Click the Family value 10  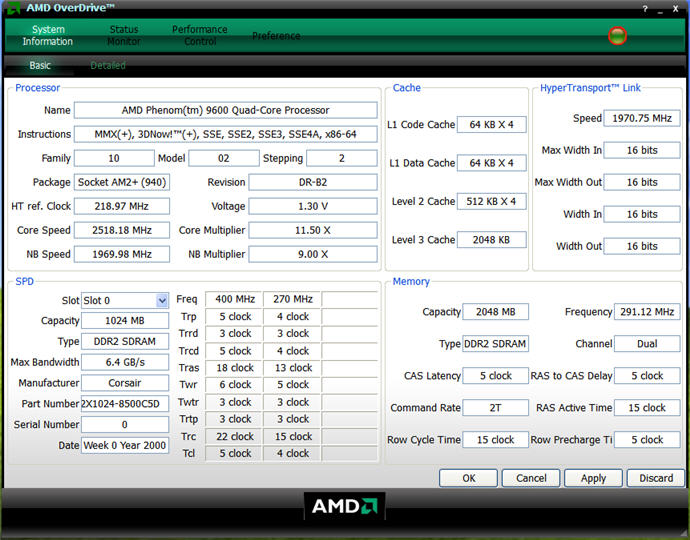point(114,158)
